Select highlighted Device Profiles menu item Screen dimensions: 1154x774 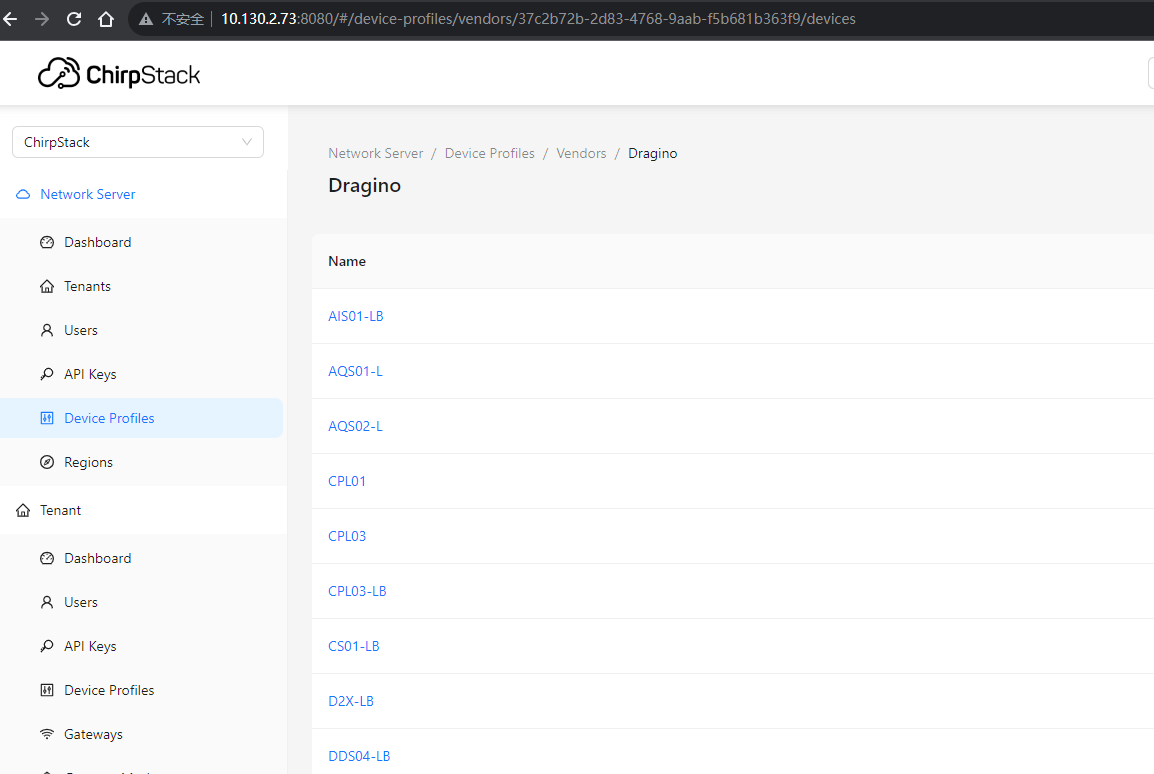click(x=141, y=419)
